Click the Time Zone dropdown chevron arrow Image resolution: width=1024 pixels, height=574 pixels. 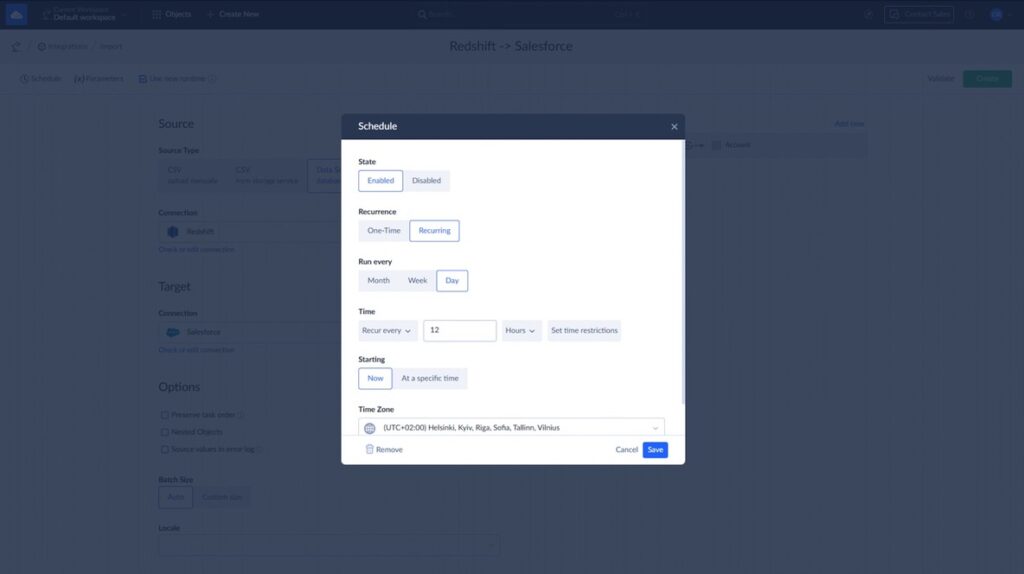click(655, 428)
